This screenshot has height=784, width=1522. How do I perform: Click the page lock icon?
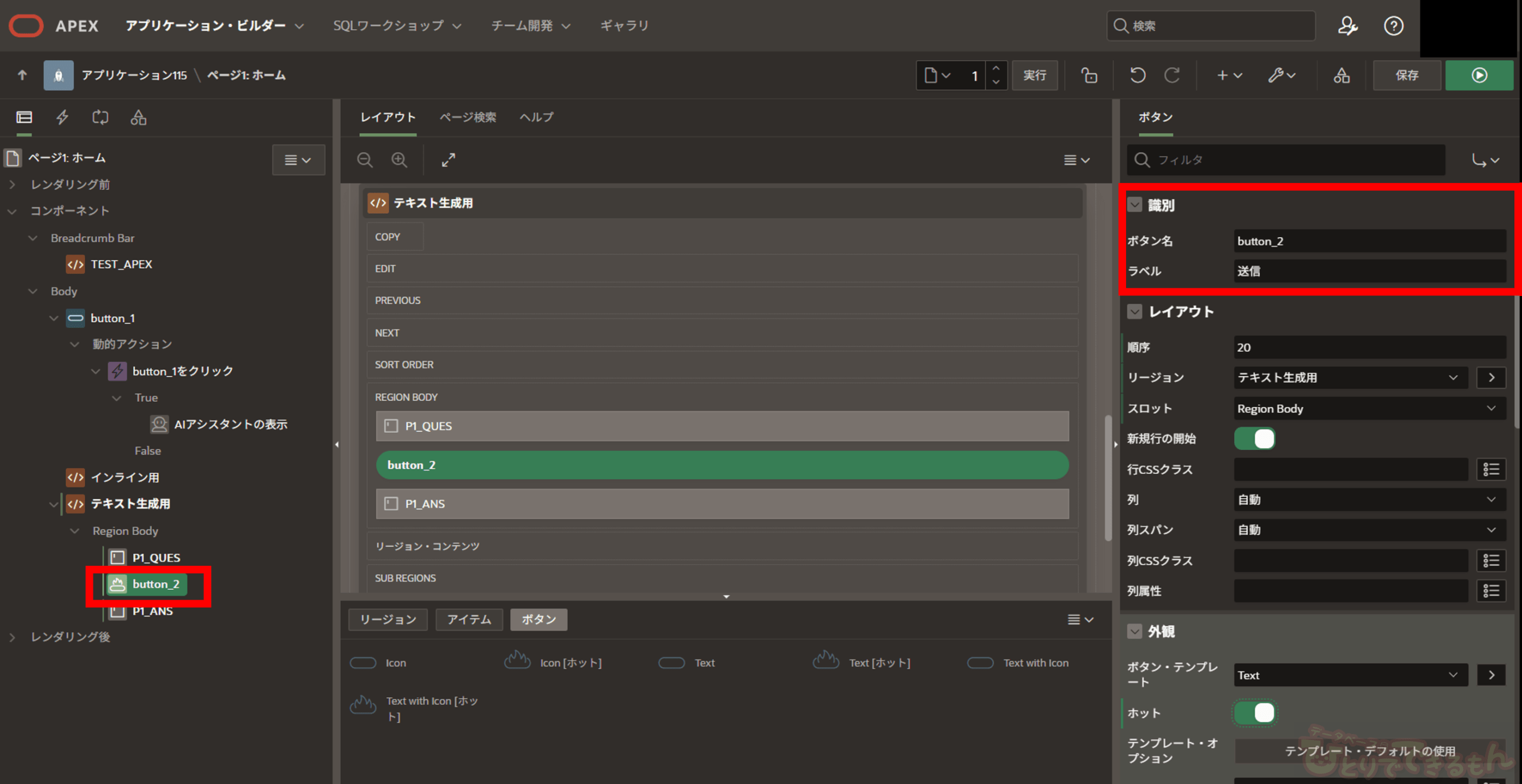1089,75
